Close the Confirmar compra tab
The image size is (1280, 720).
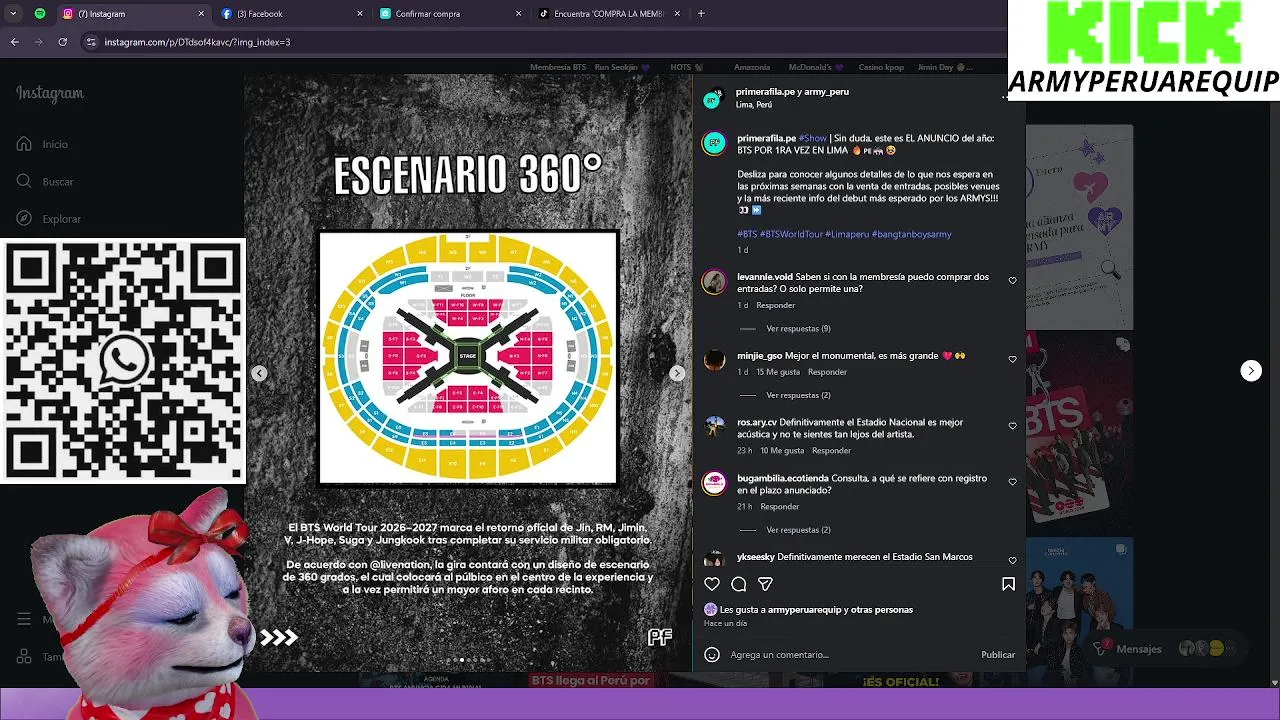click(x=518, y=14)
